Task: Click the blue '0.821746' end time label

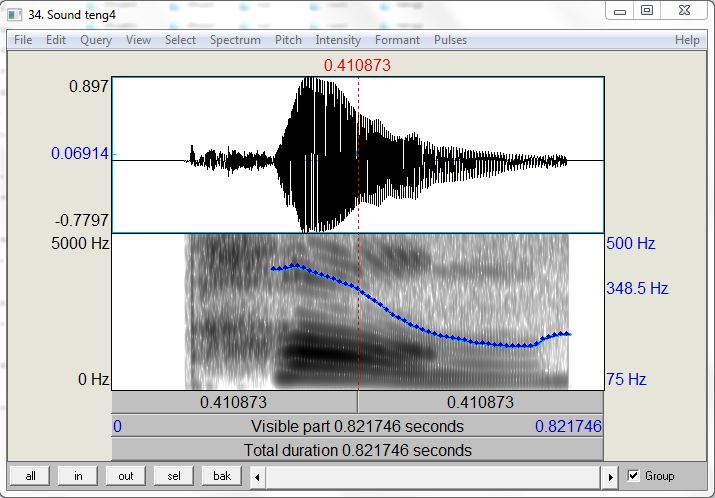Action: 568,426
